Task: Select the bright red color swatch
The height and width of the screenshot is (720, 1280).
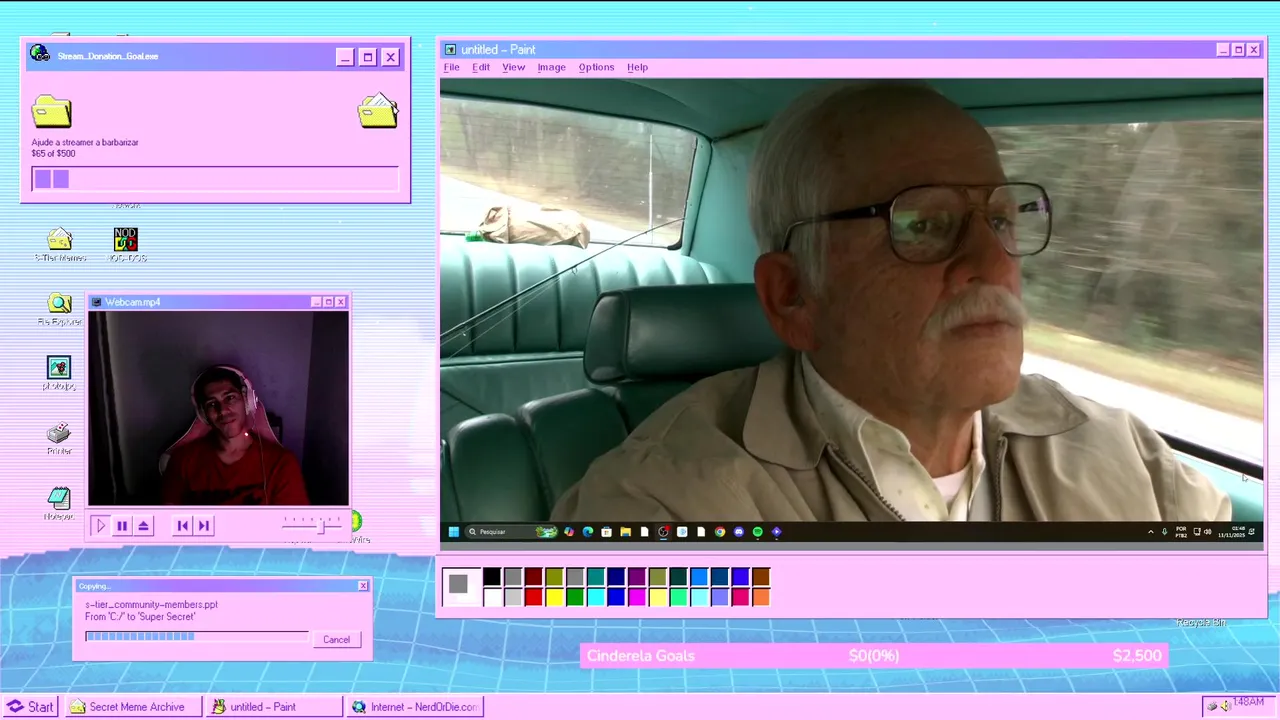Action: [534, 597]
